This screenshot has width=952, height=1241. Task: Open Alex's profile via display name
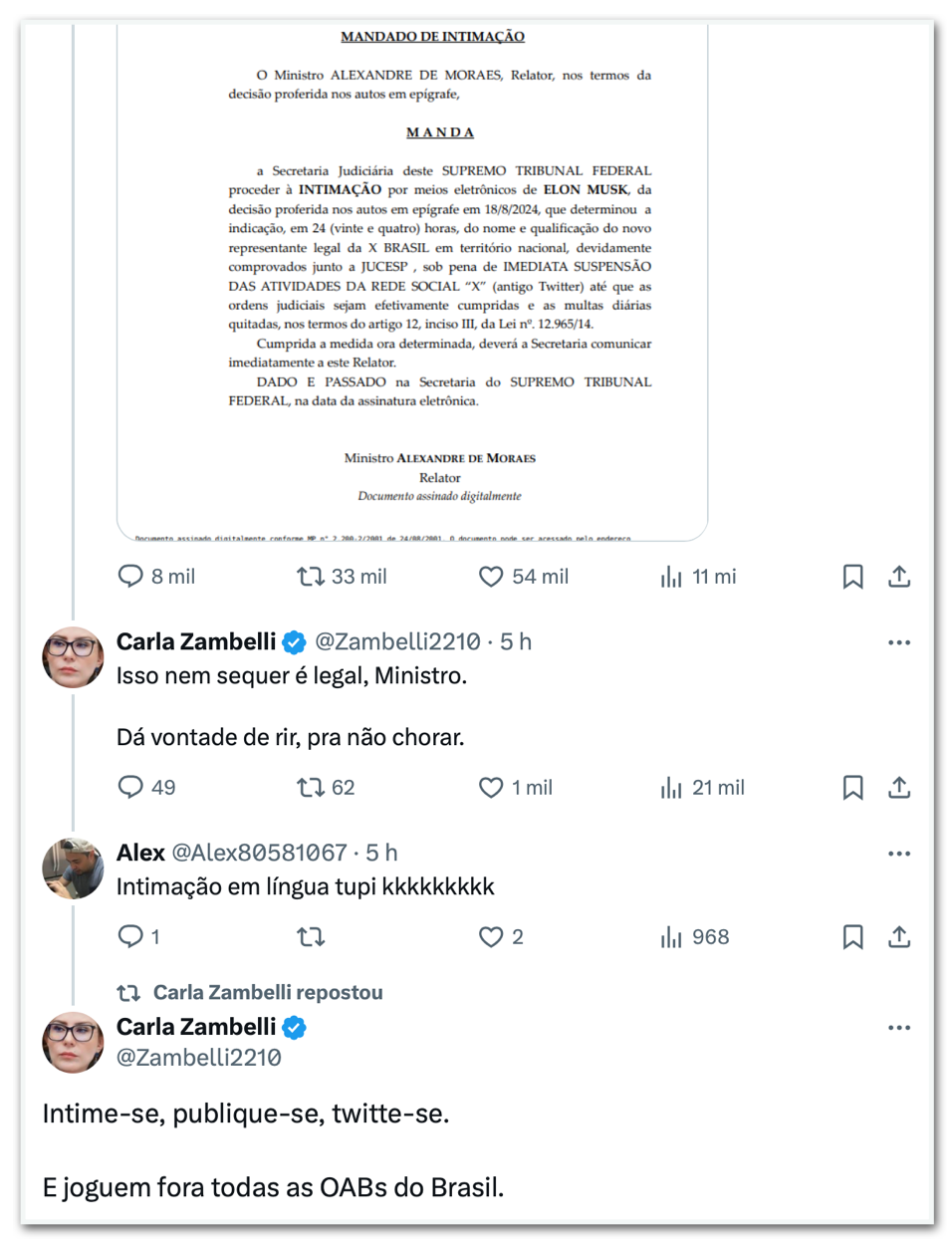click(140, 854)
